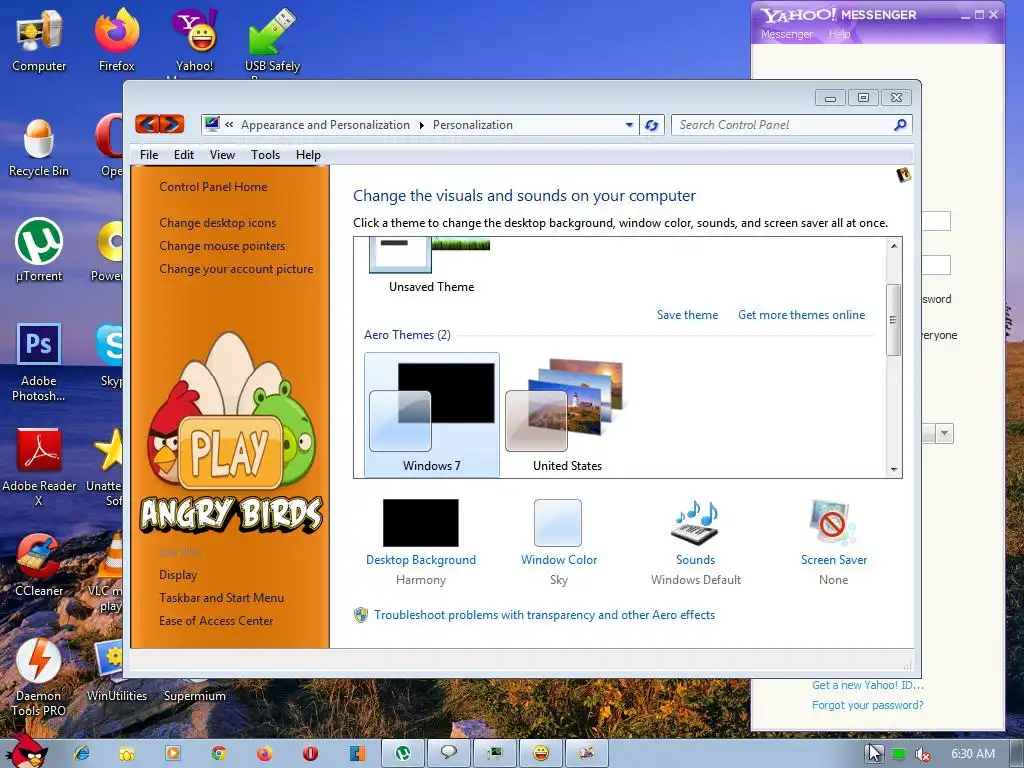The width and height of the screenshot is (1024, 768).
Task: Click Change your account picture link
Action: click(236, 269)
